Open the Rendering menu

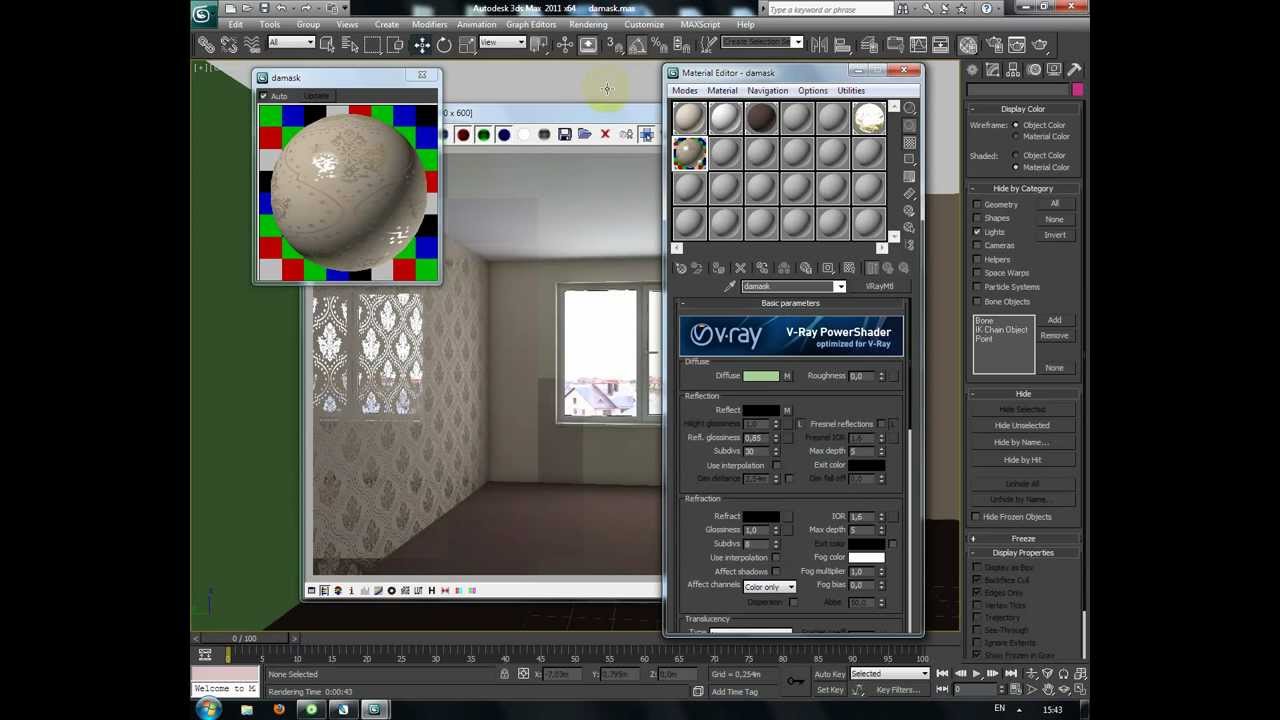(588, 24)
